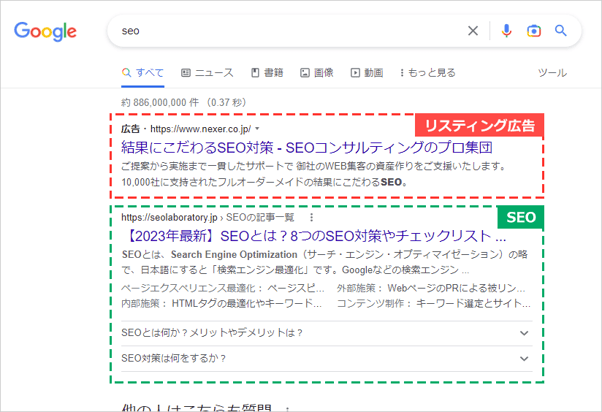Open the three-dot menu beside seolaboratory.jp
The height and width of the screenshot is (412, 602).
[311, 217]
